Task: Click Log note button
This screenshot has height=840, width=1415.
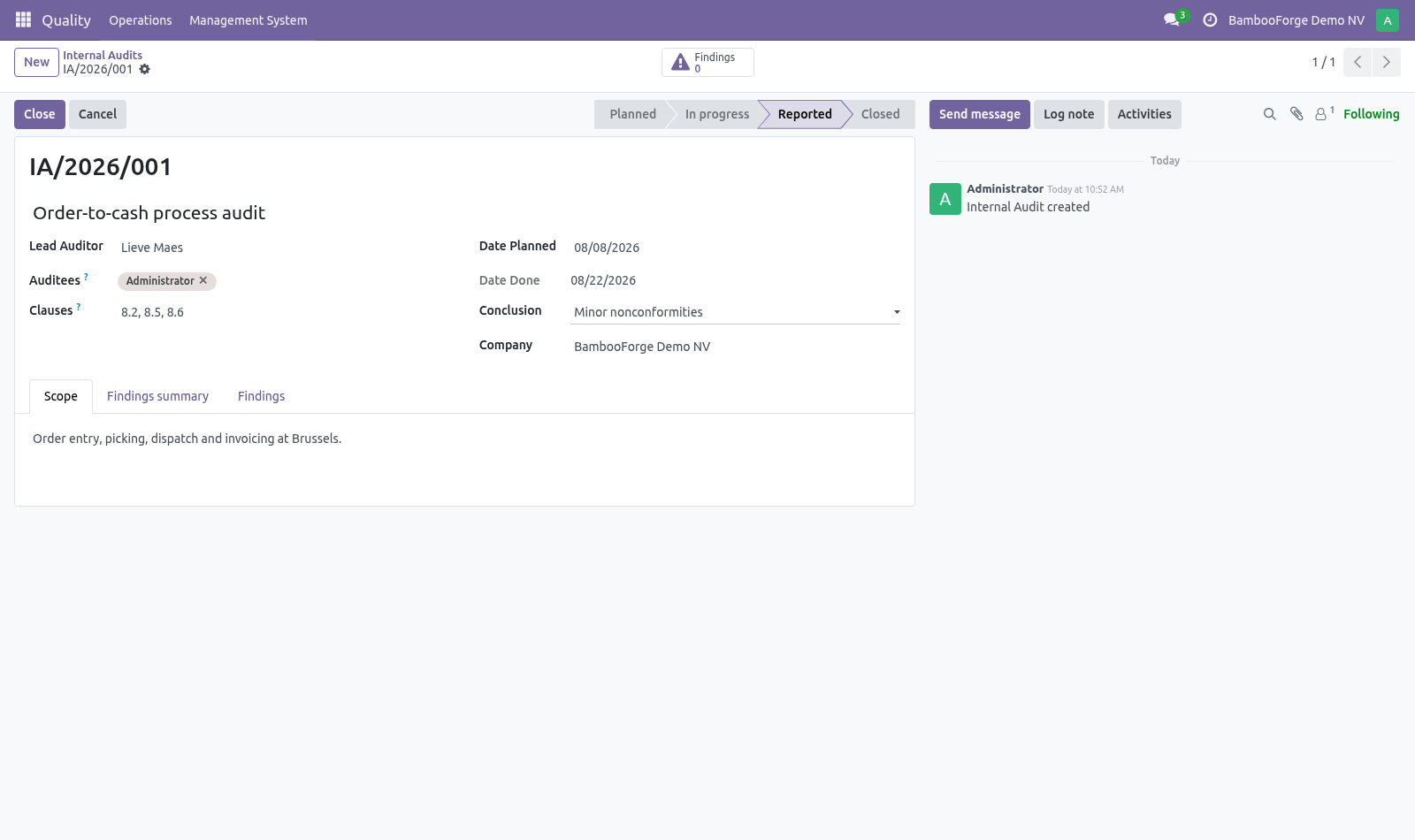Action: [x=1068, y=114]
